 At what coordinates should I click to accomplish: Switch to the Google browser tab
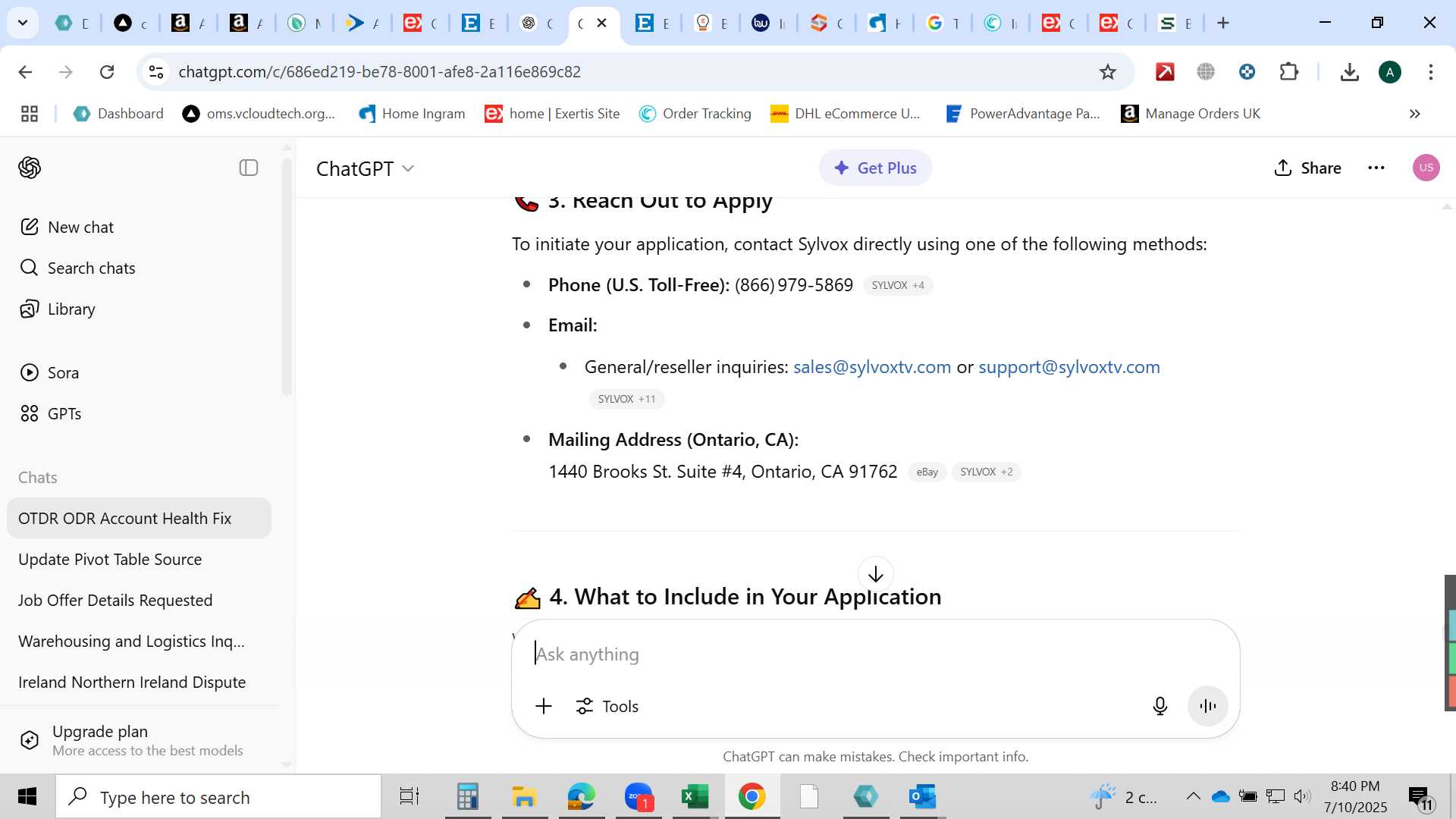[943, 23]
